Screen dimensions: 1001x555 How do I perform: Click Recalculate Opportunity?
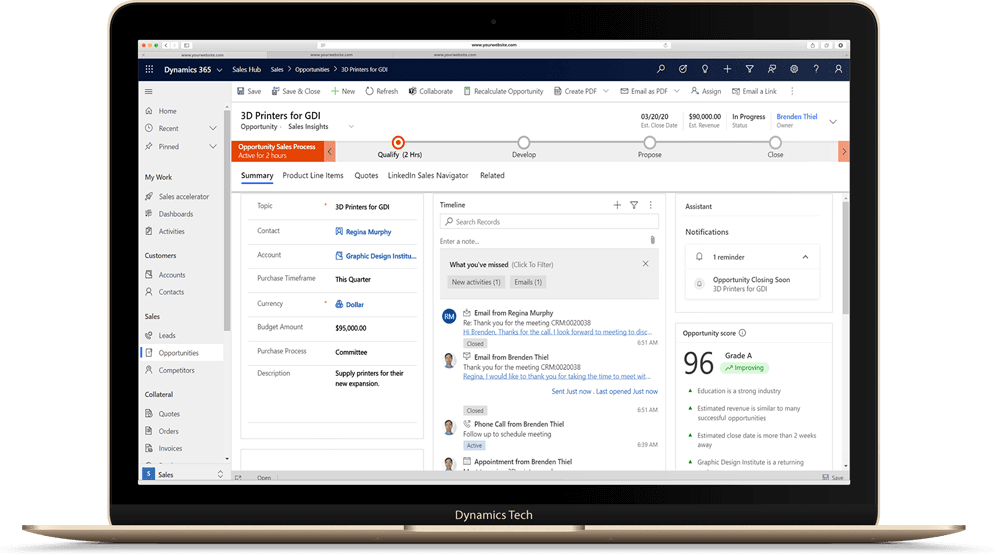503,91
